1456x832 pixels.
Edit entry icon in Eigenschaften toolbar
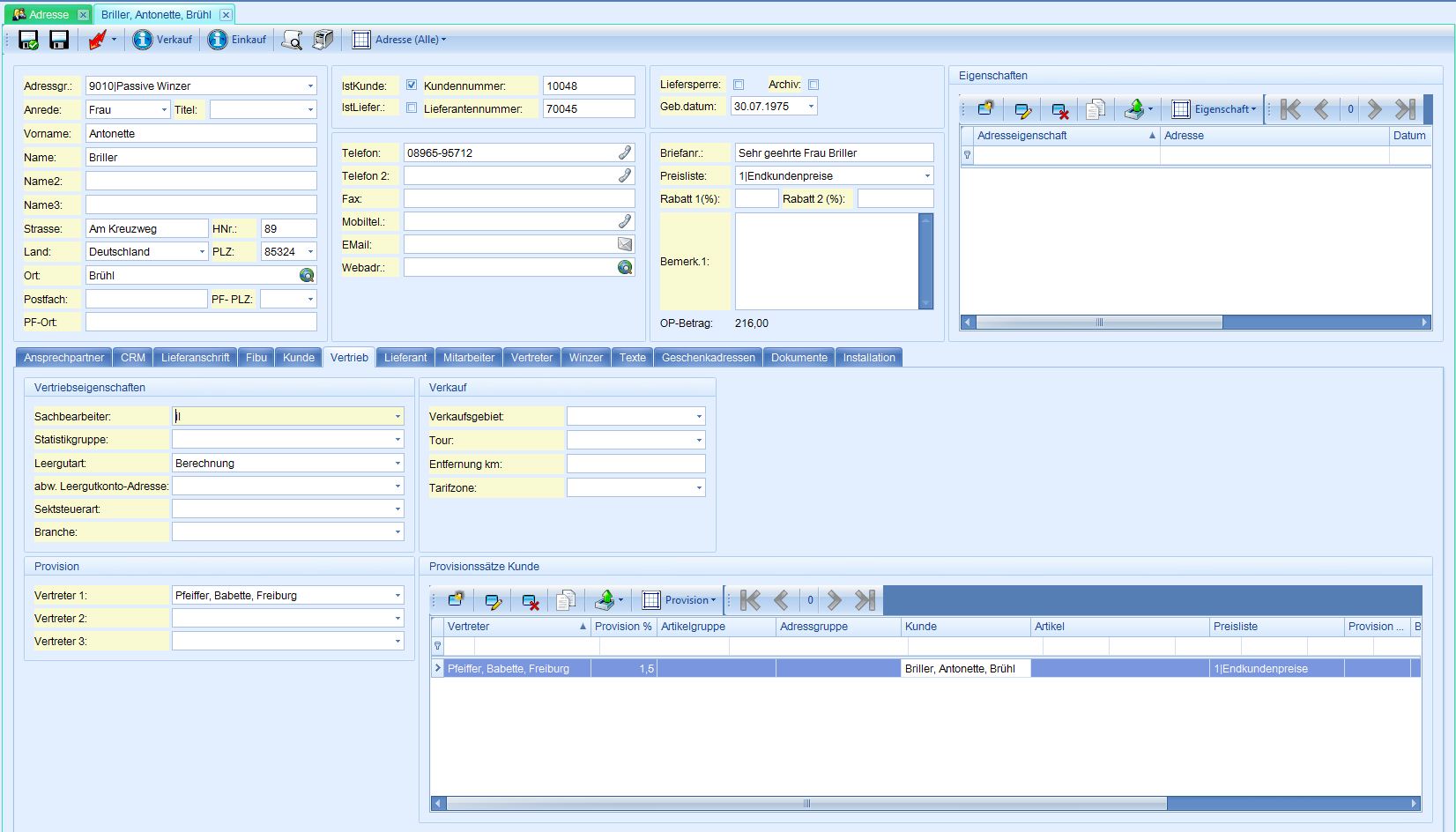[x=1022, y=109]
